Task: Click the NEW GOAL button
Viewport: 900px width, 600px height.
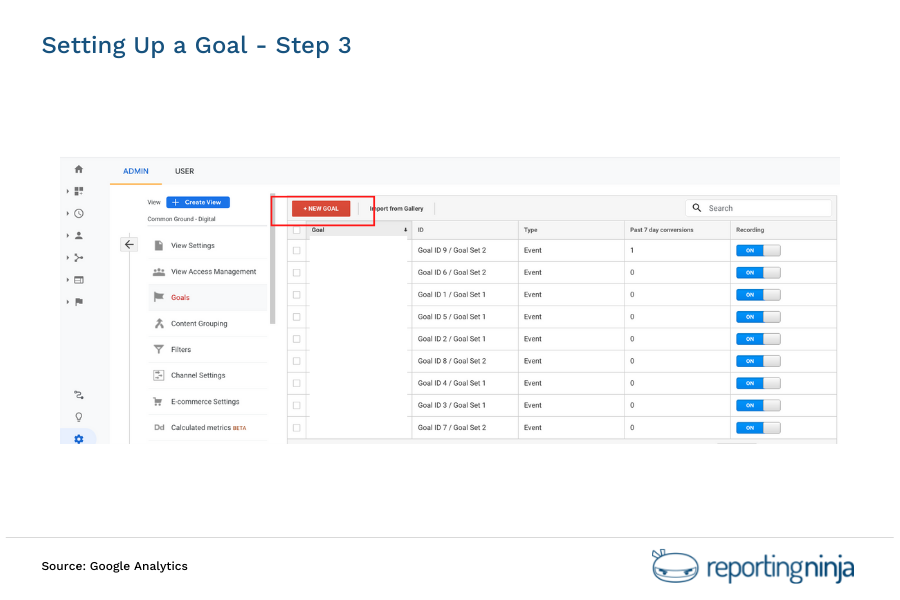Action: click(320, 208)
